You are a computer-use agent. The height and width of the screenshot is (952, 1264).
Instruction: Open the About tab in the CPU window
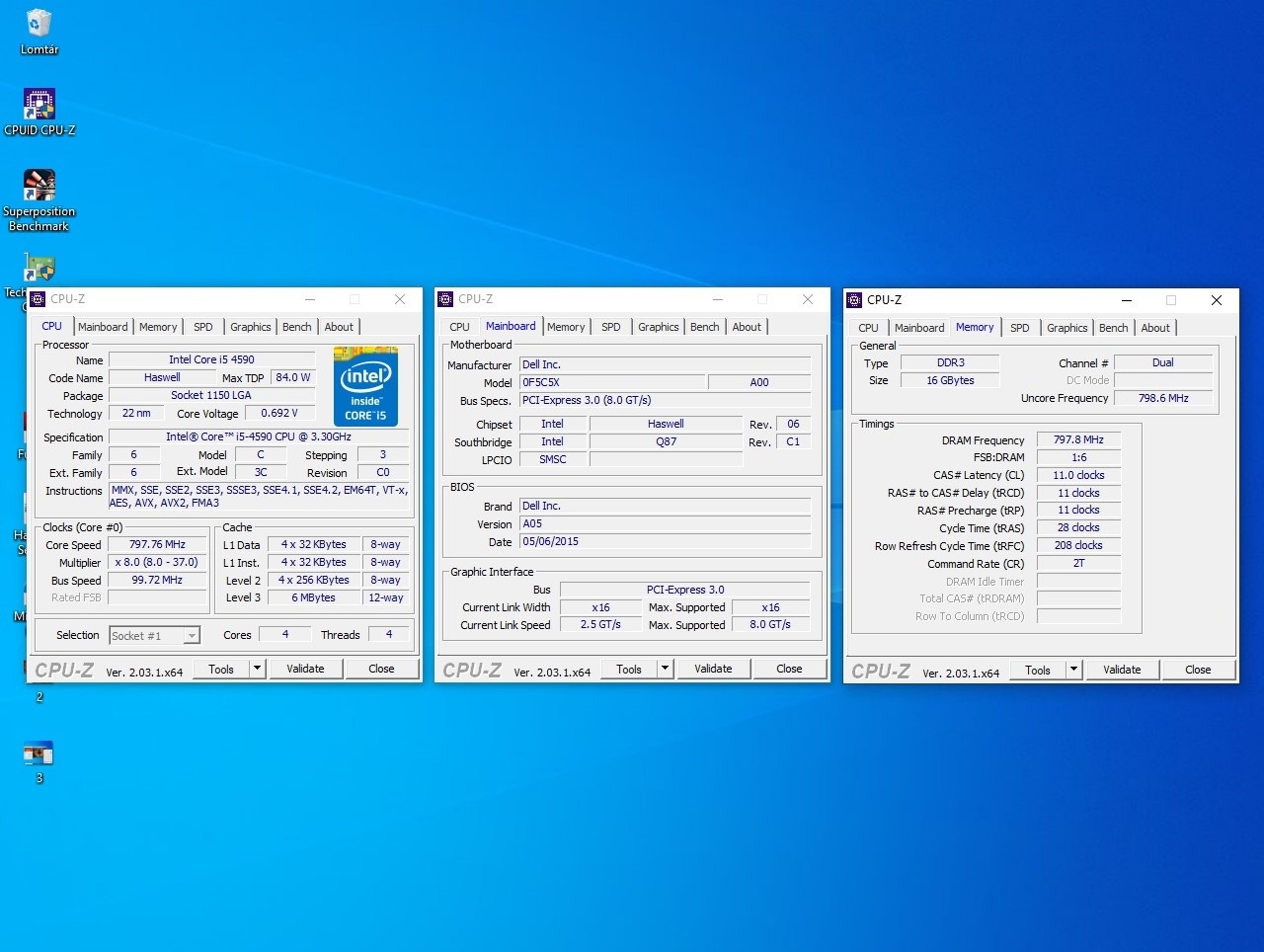point(339,327)
